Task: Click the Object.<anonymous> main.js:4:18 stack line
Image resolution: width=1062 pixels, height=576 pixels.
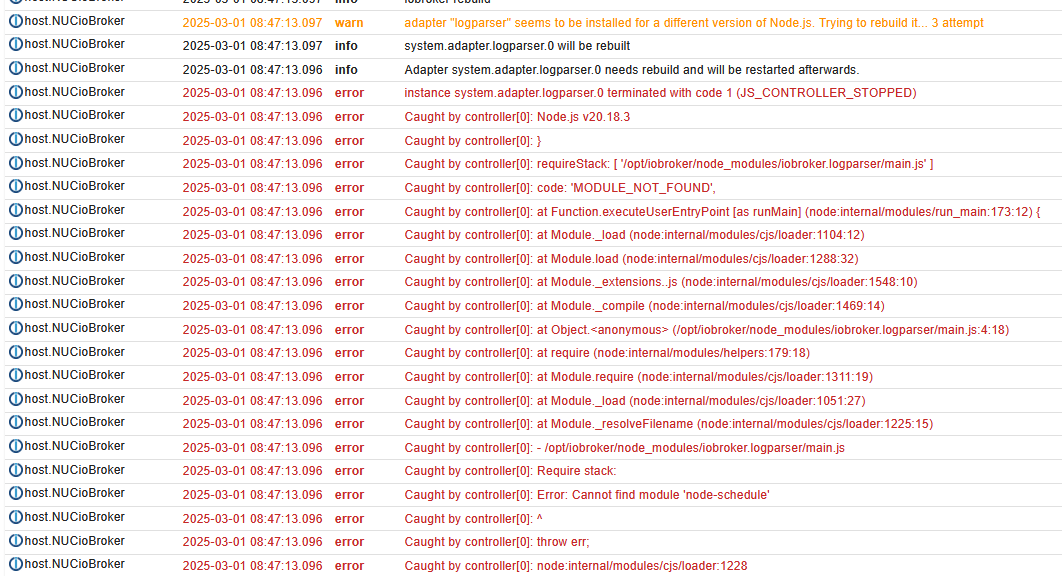Action: 706,330
